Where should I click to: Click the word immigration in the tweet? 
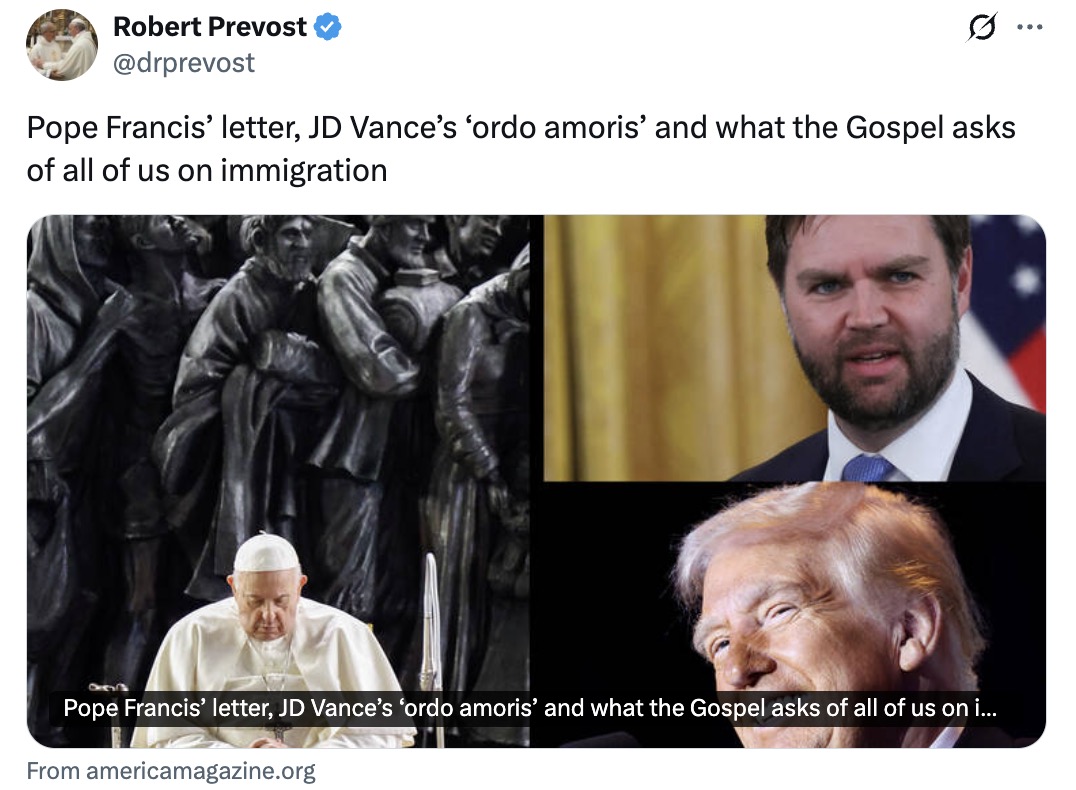click(303, 171)
